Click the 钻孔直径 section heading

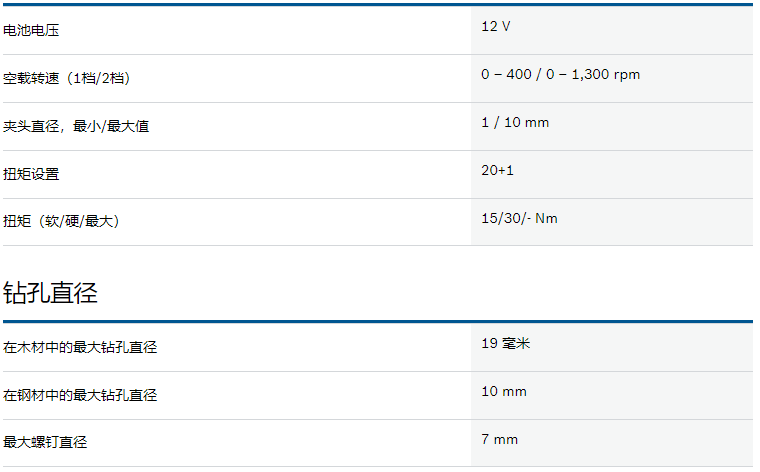pos(50,293)
